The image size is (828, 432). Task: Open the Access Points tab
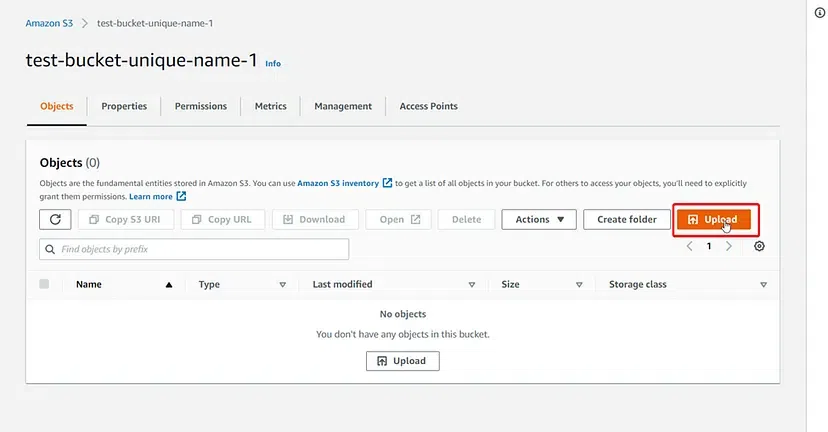coord(428,106)
